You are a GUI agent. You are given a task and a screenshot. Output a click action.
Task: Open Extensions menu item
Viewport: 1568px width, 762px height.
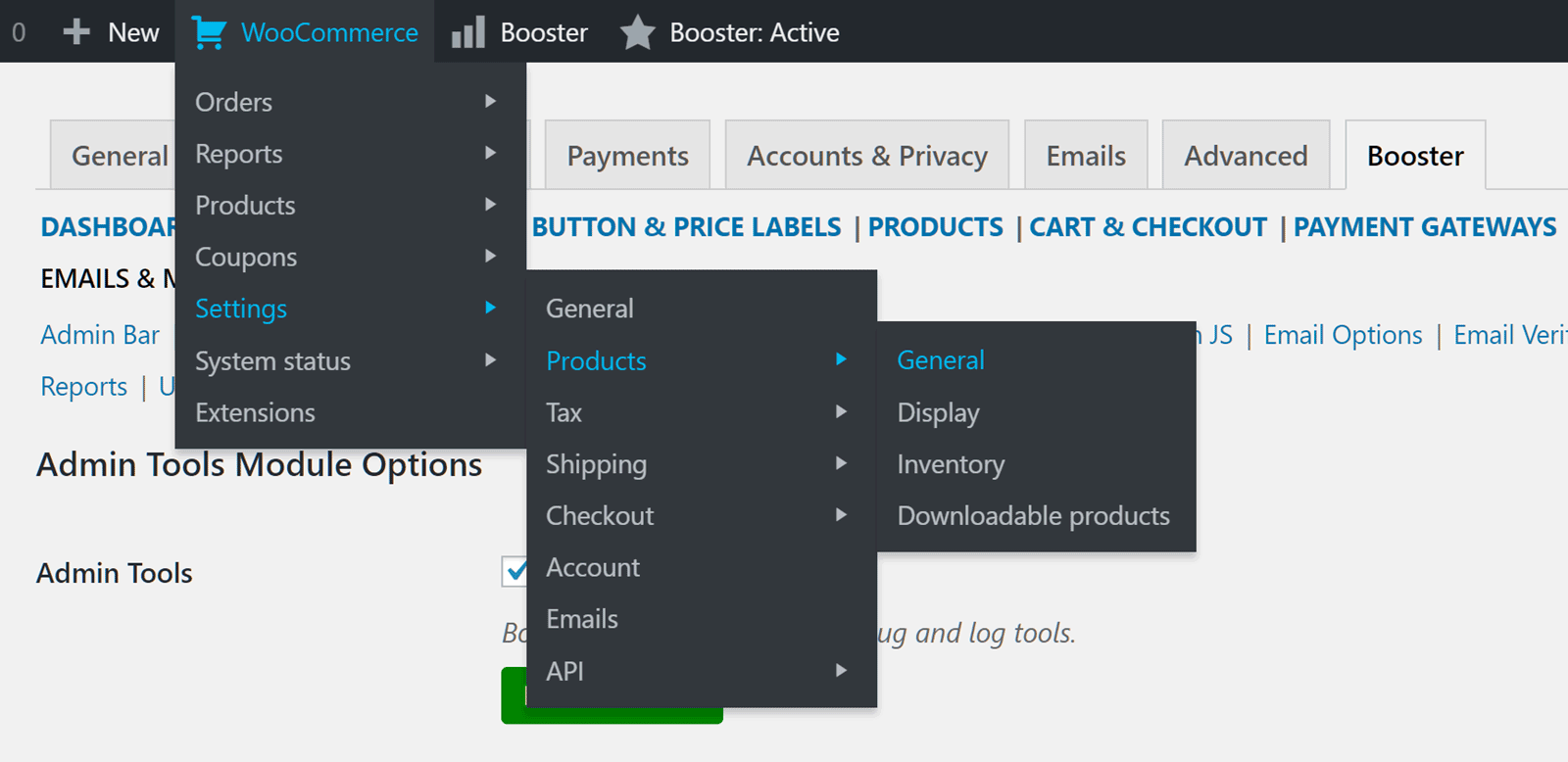point(351,412)
